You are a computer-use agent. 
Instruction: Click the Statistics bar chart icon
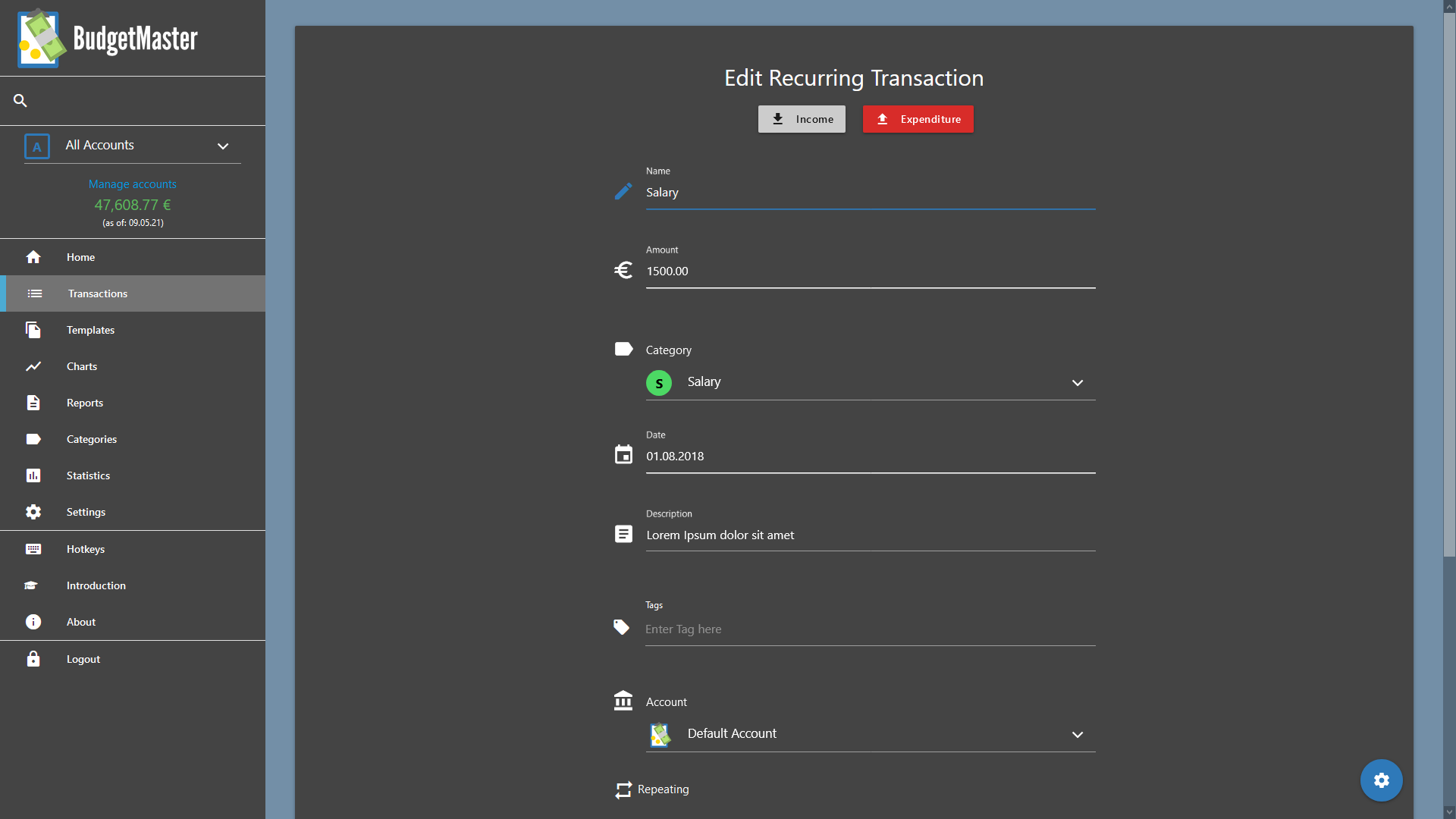click(33, 475)
